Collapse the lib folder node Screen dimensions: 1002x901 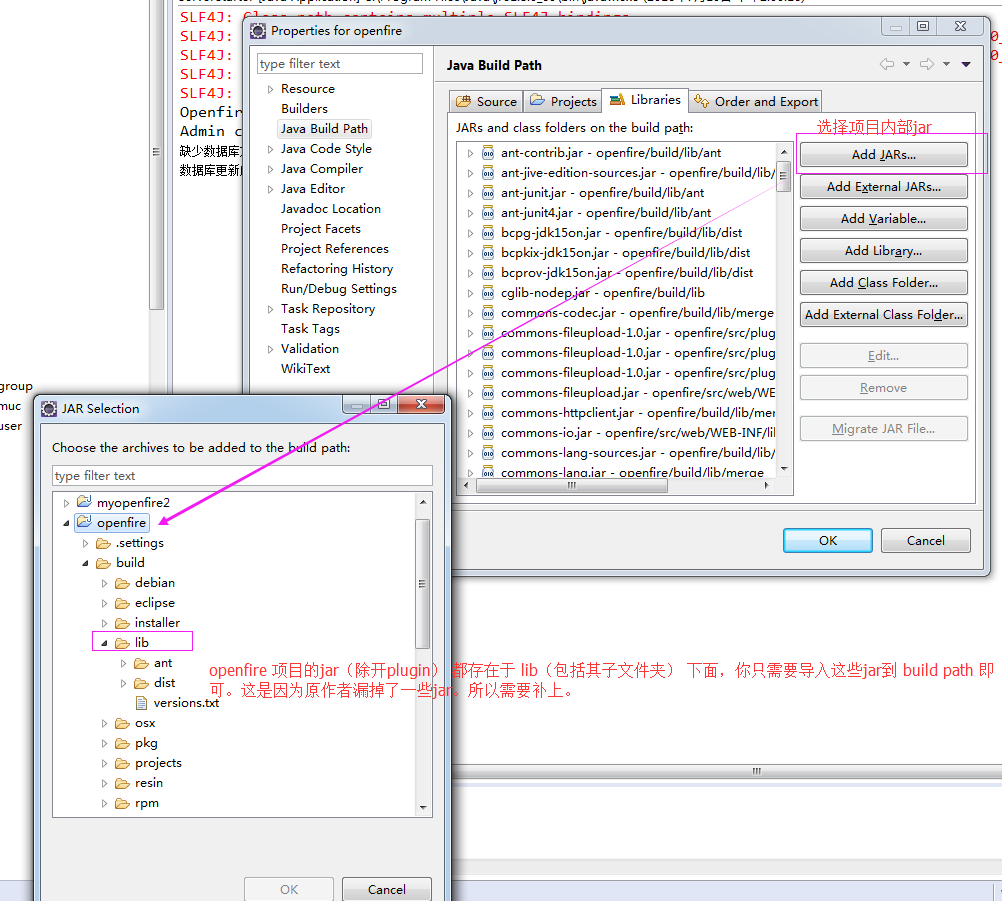pos(104,643)
